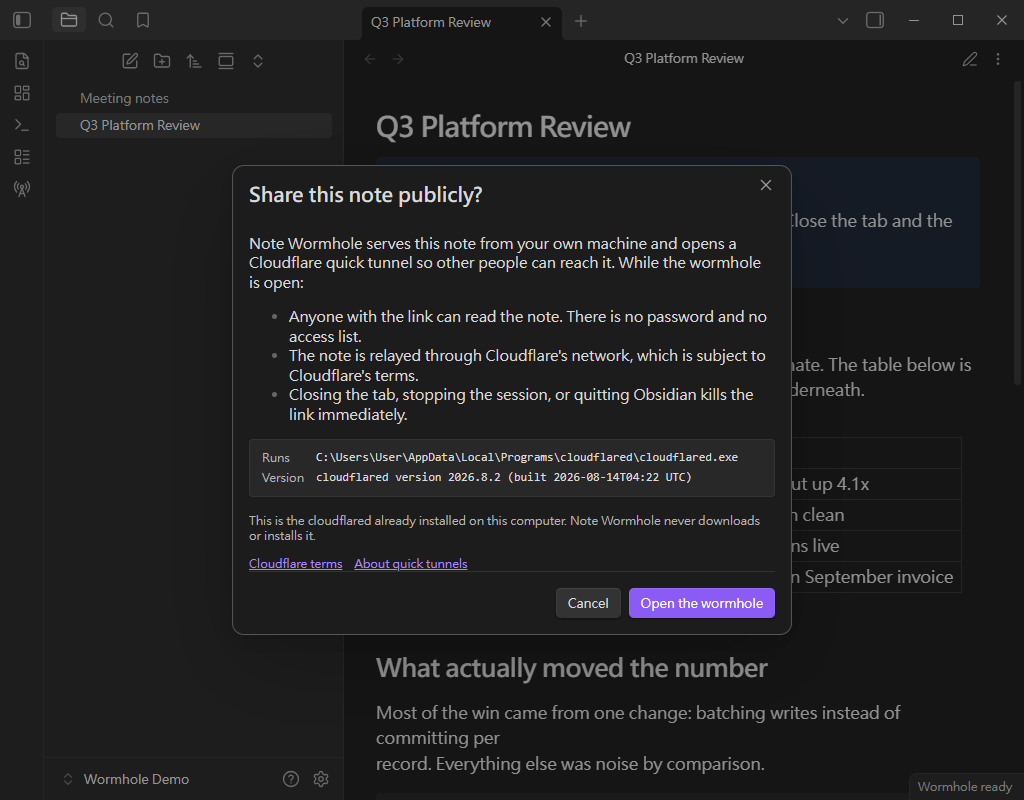
Task: Click the Q3 Platform Review note heading
Action: (503, 127)
